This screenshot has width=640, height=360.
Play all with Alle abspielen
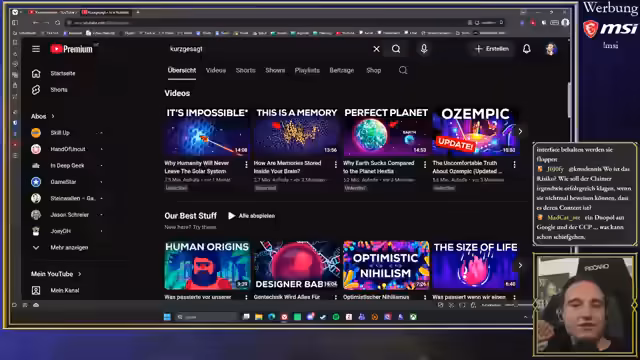click(251, 216)
